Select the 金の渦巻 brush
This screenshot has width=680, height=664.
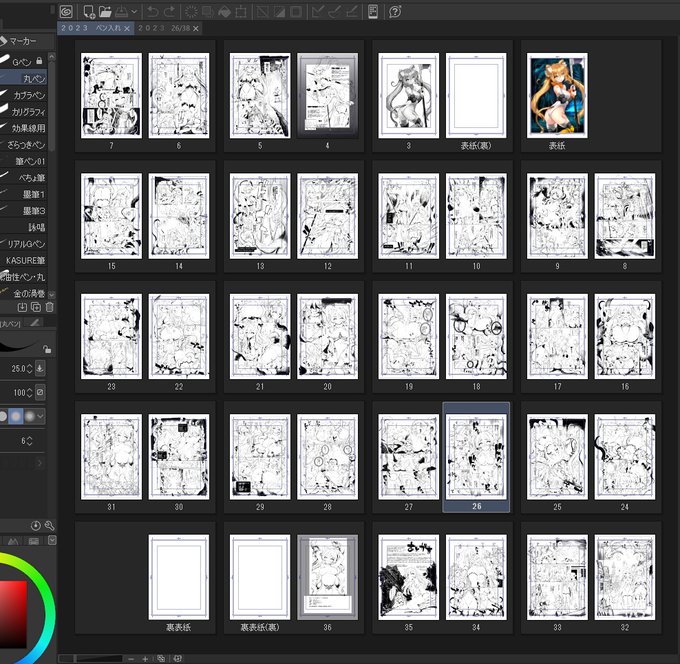click(23, 293)
